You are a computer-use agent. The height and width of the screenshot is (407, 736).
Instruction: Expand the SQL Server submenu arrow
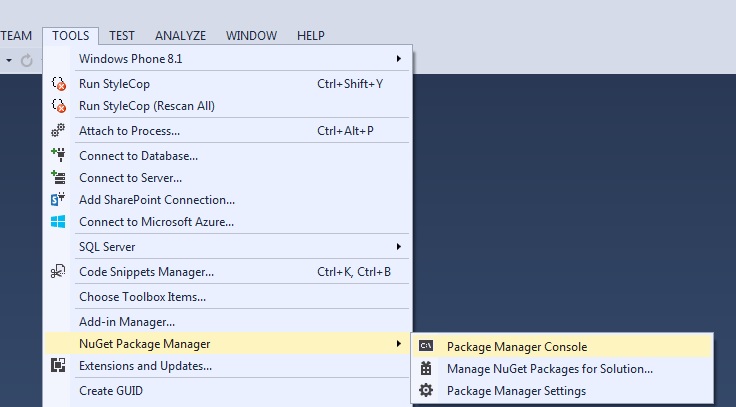coord(399,246)
